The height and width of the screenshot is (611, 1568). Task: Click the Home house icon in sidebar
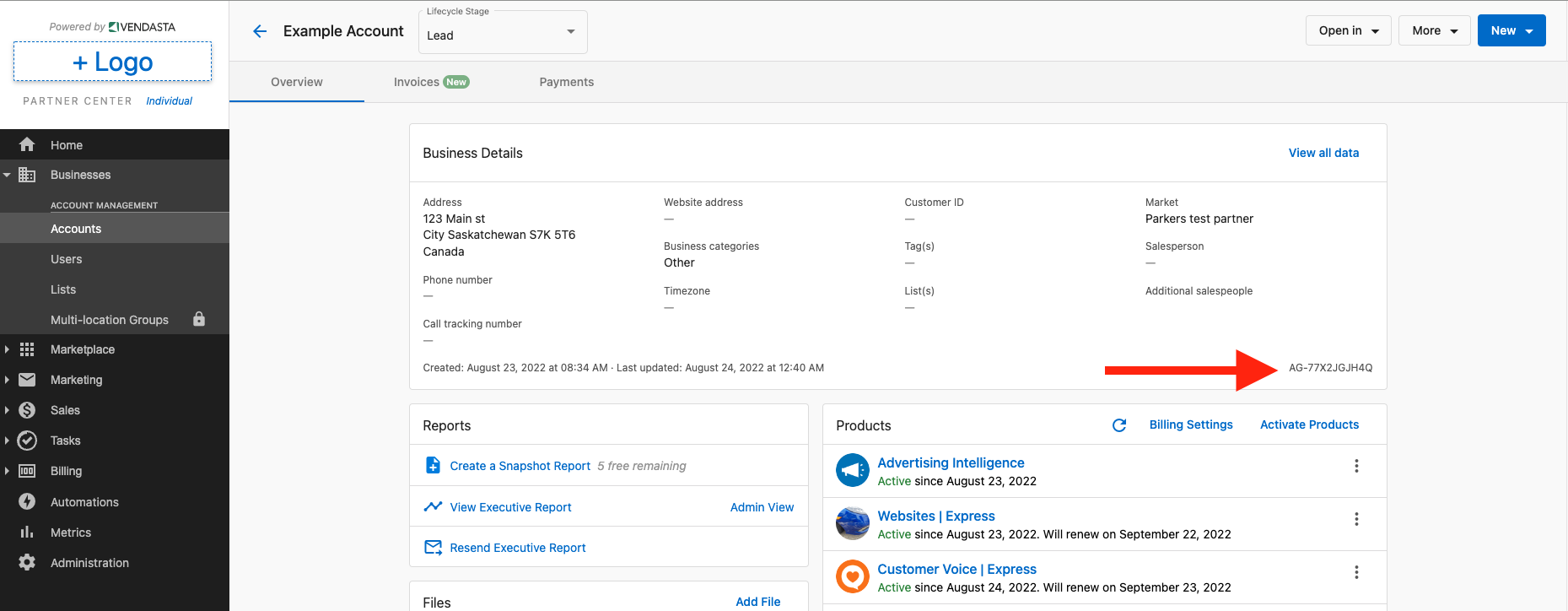click(x=27, y=144)
